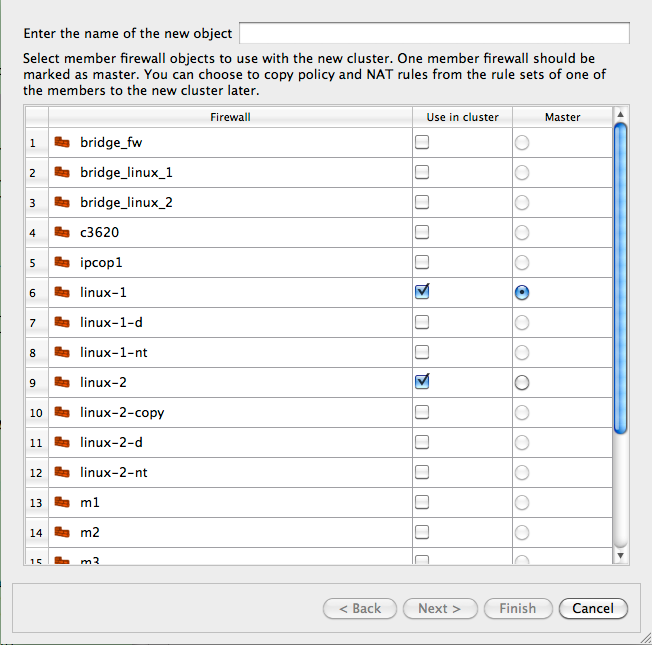Set linux-2 as Master
Screen dimensions: 652x645
coord(522,382)
